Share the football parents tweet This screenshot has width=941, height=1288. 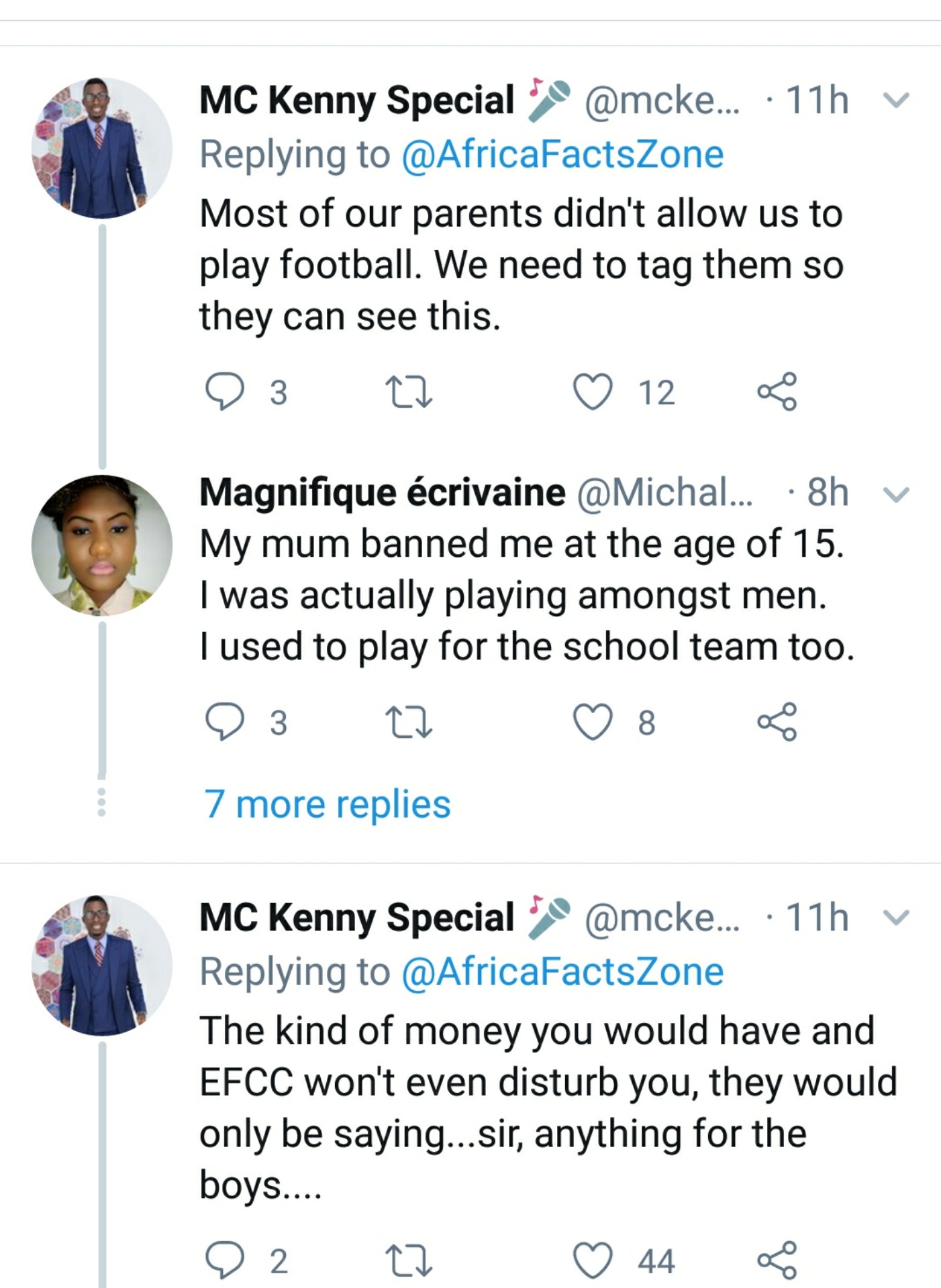pos(777,392)
